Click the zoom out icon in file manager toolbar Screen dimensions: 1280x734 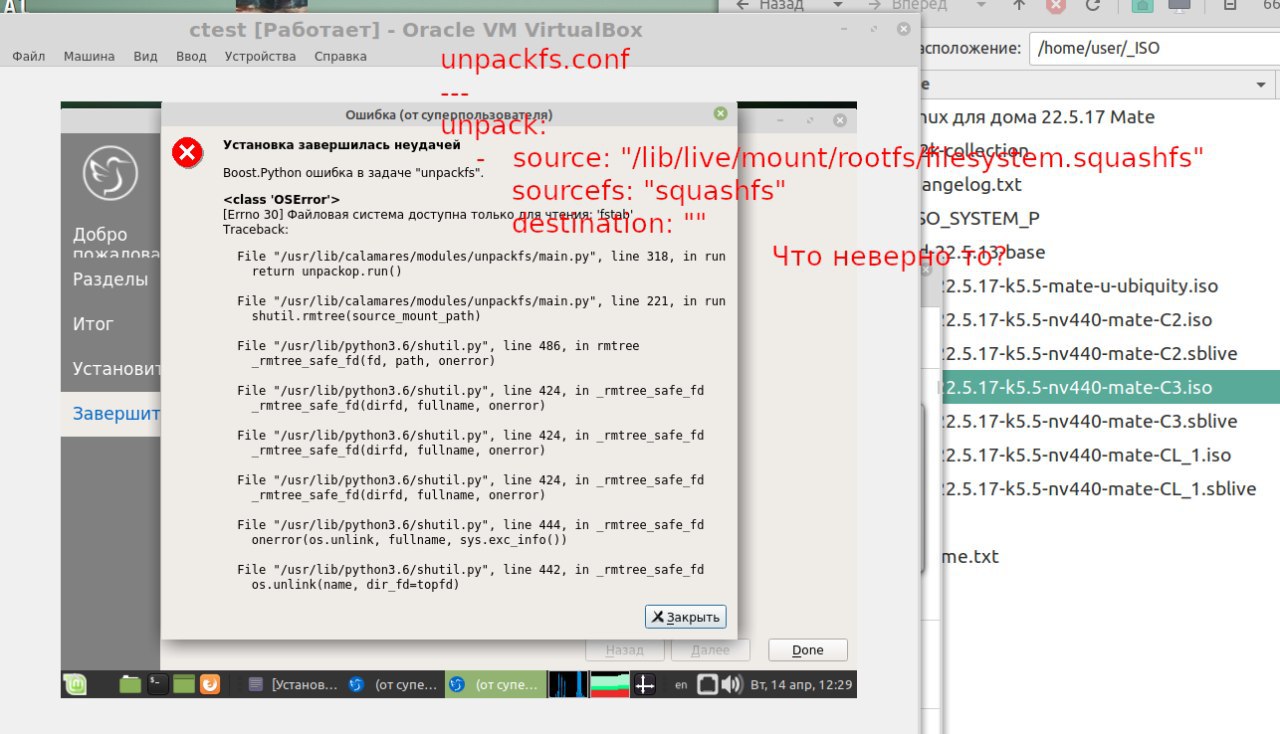pyautogui.click(x=1230, y=5)
